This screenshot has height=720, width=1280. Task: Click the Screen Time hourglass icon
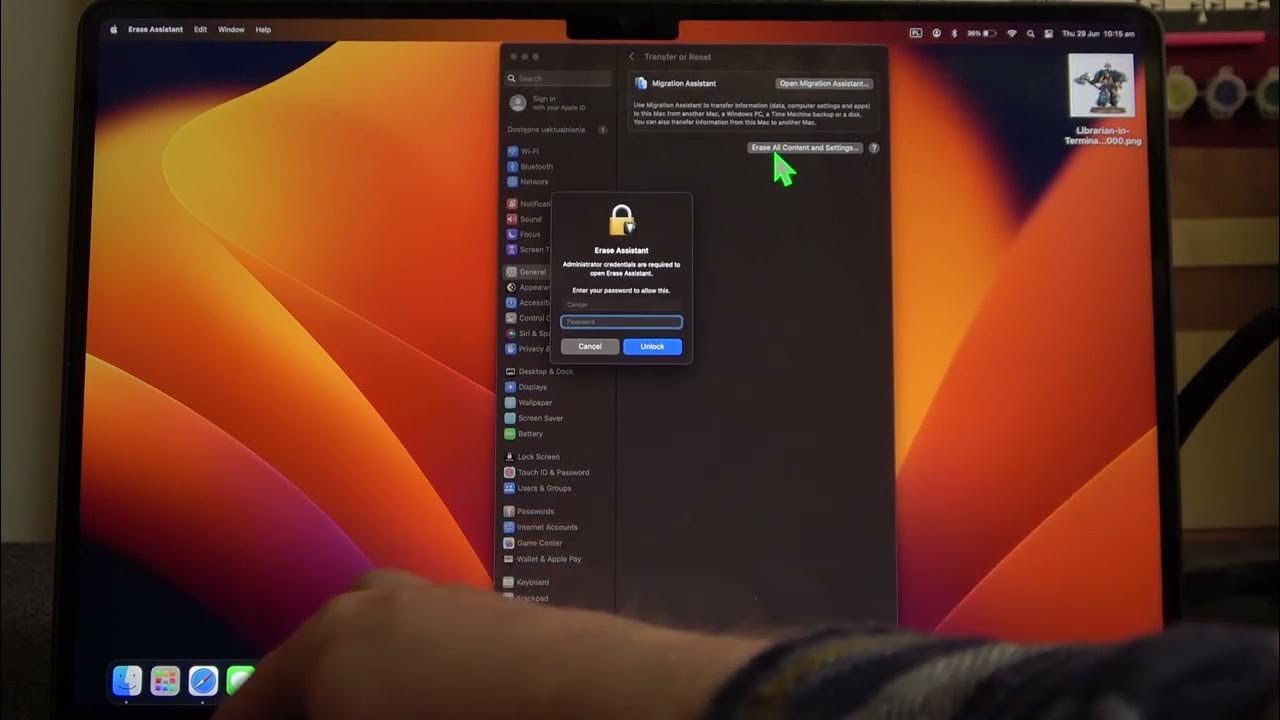(x=512, y=250)
